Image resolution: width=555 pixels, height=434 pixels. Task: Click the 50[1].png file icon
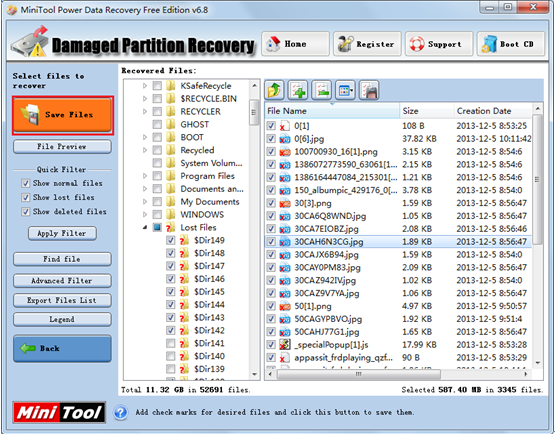tap(285, 306)
